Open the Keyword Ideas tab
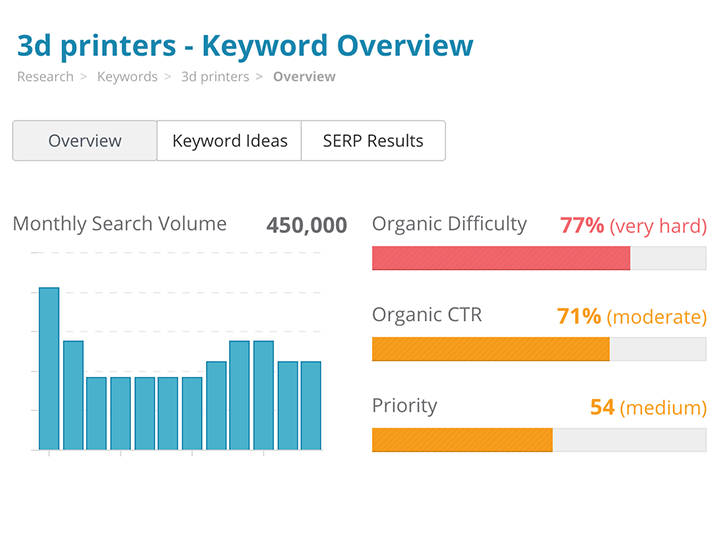 tap(229, 141)
